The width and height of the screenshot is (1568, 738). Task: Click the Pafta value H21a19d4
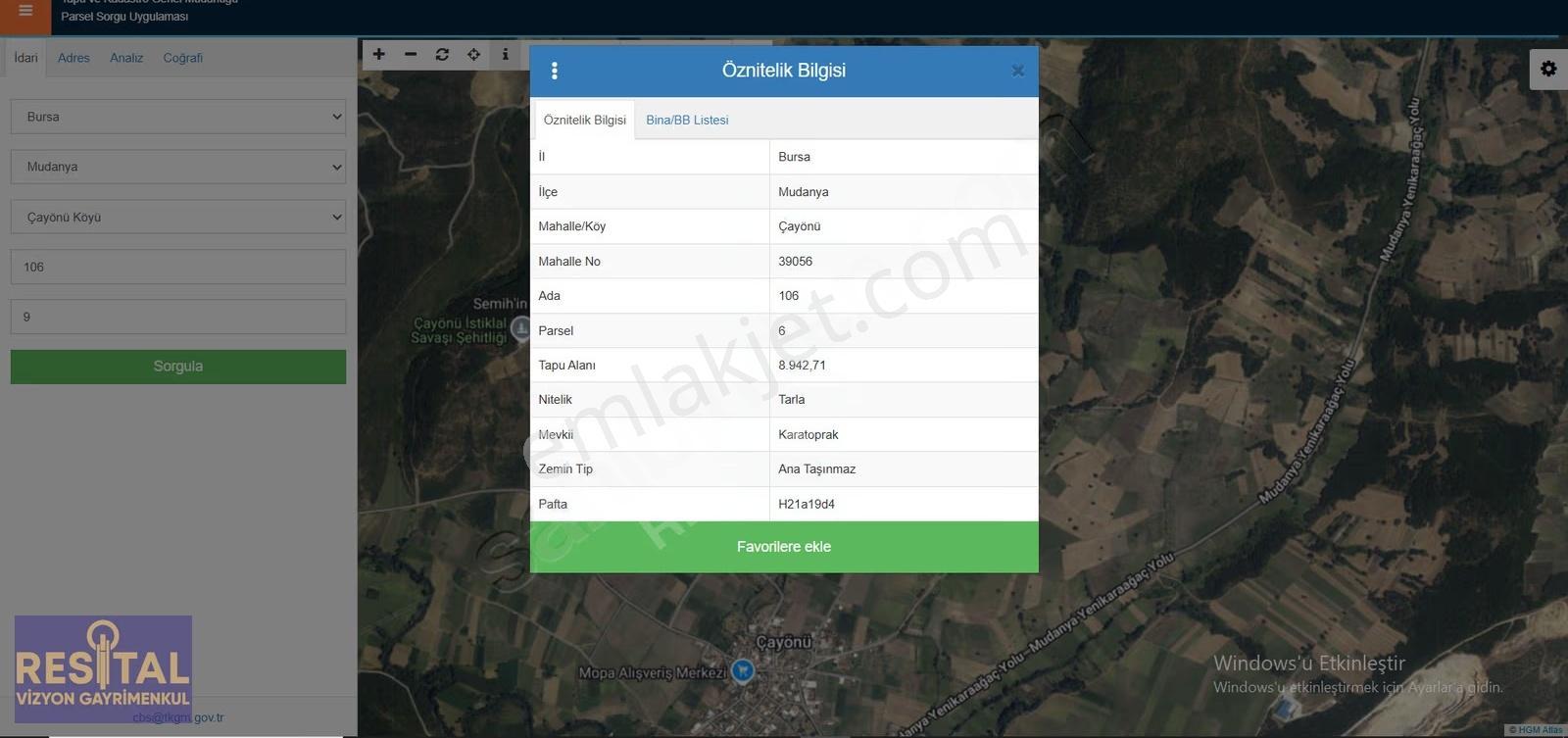pos(807,504)
